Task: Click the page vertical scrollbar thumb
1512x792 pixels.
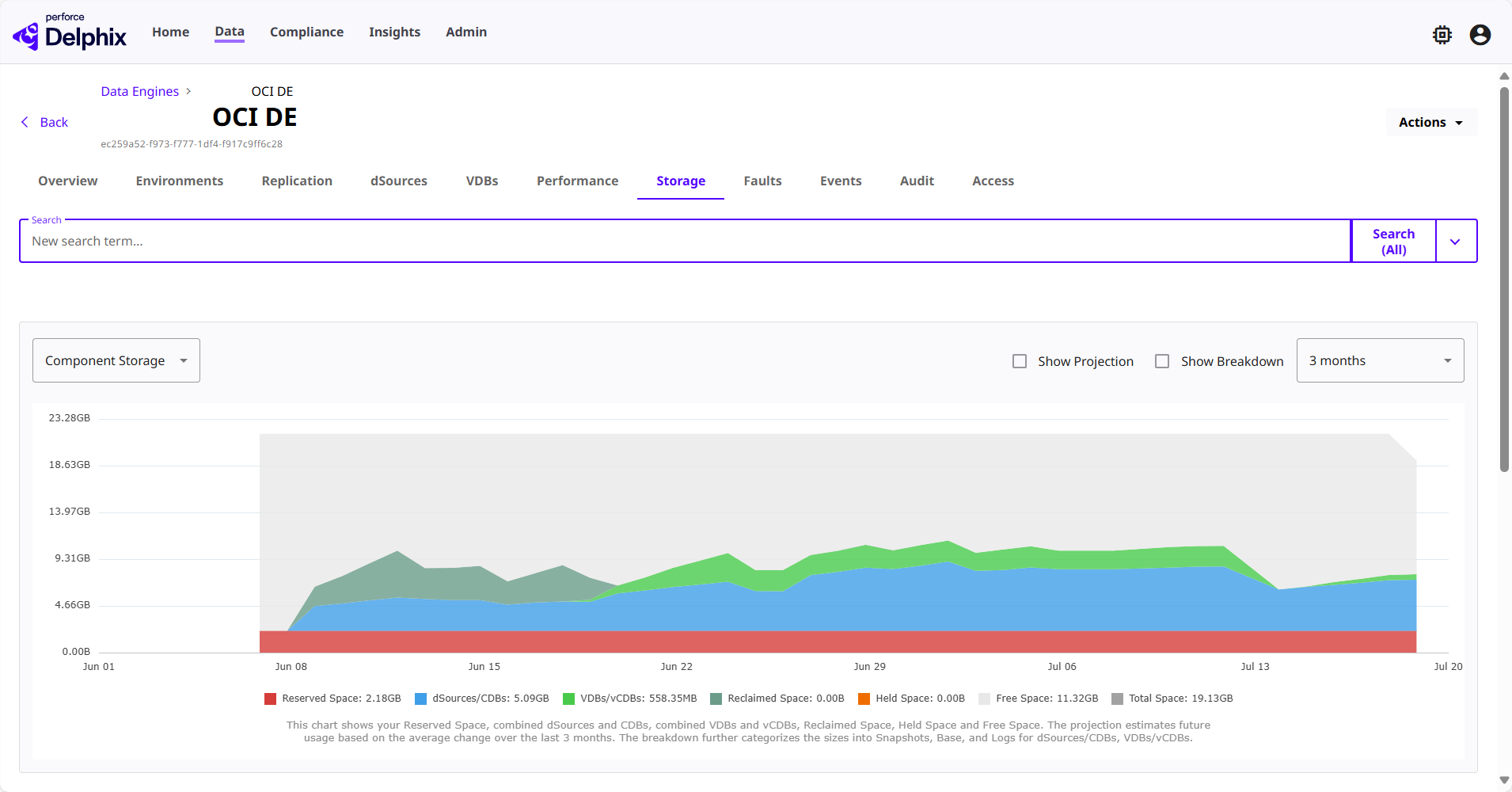Action: click(x=1504, y=279)
